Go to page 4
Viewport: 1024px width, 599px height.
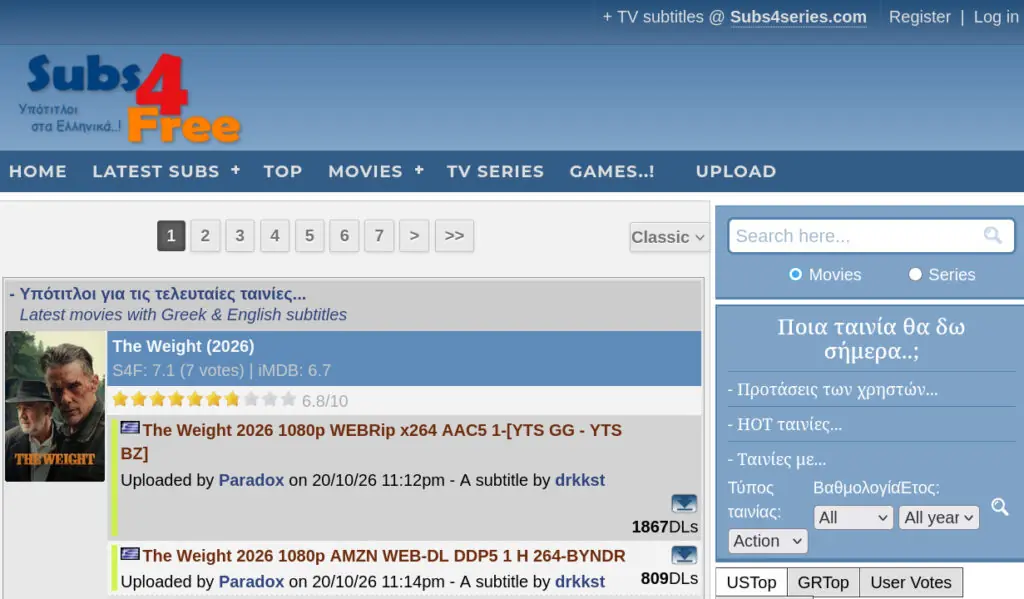(x=274, y=236)
